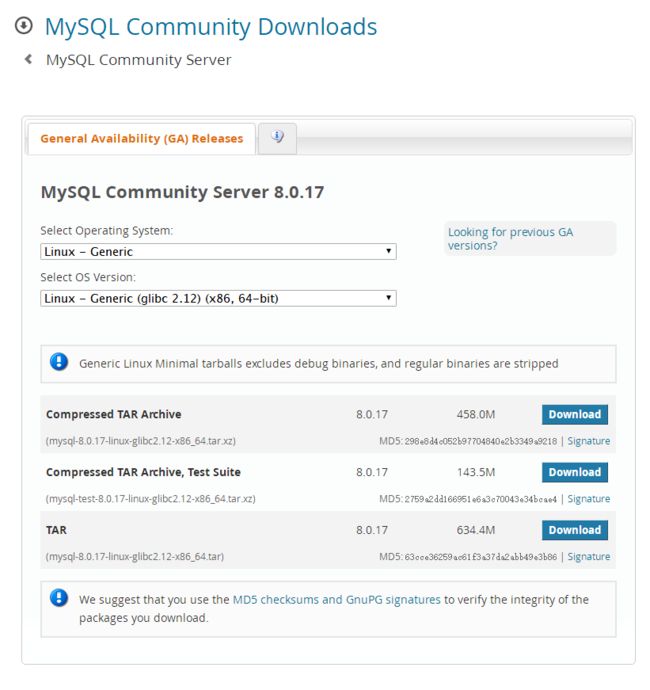Open the Select OS Version dropdown
The width and height of the screenshot is (650, 690).
tap(218, 298)
